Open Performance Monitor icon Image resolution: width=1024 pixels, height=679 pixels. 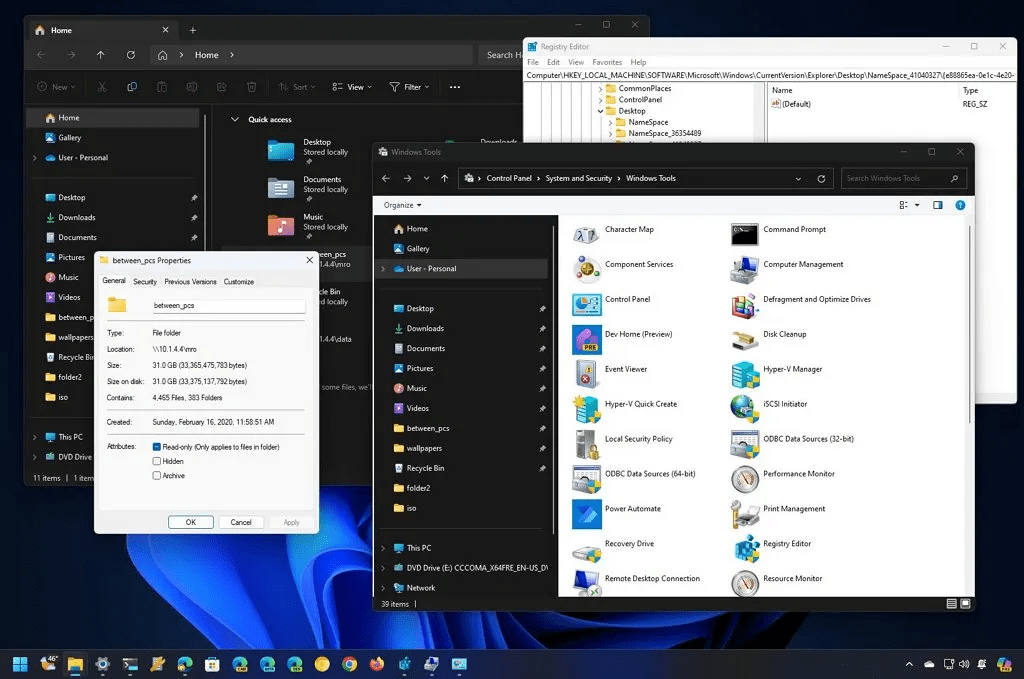(745, 479)
